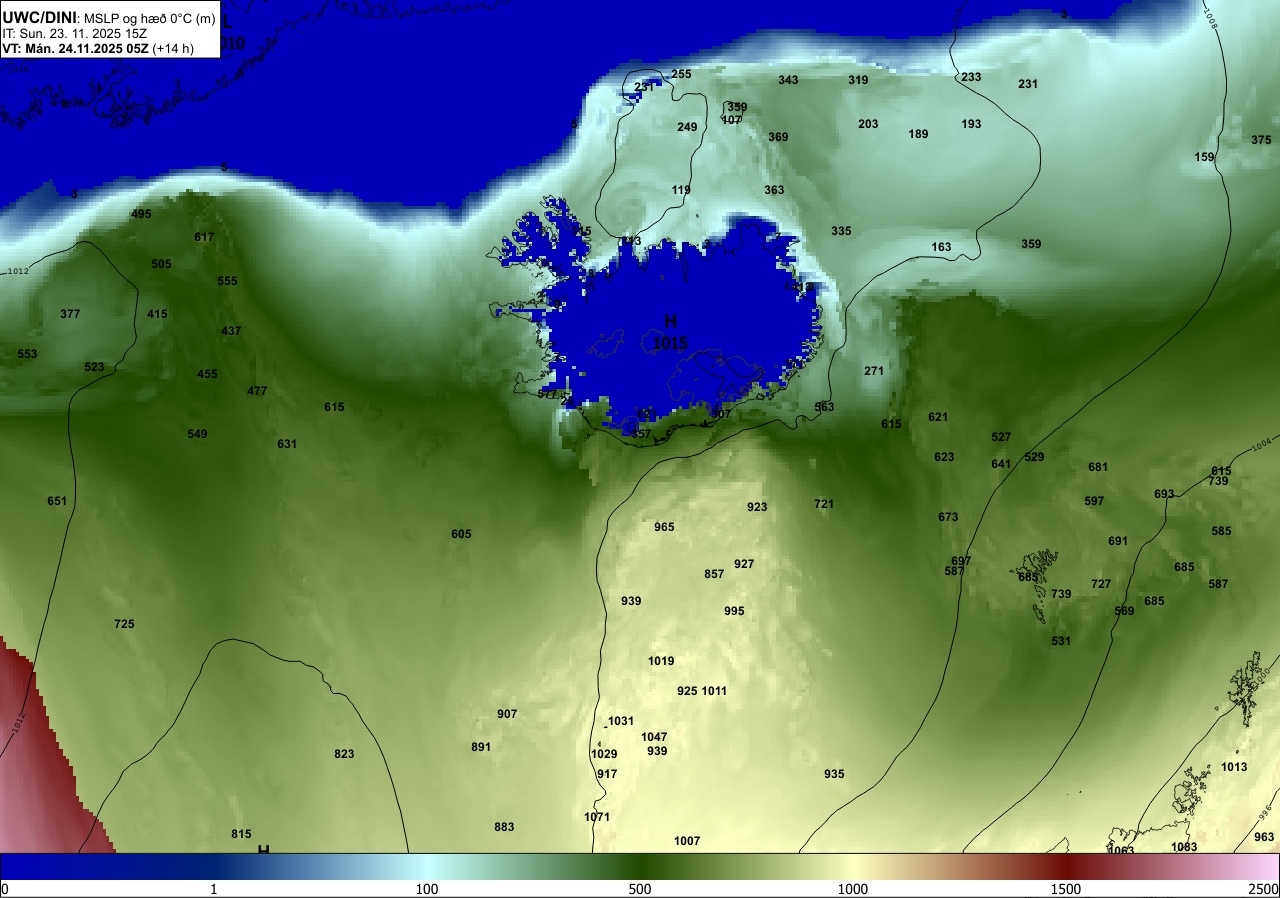Viewport: 1280px width, 898px height.
Task: Click the 1011 height value
Action: pos(714,691)
